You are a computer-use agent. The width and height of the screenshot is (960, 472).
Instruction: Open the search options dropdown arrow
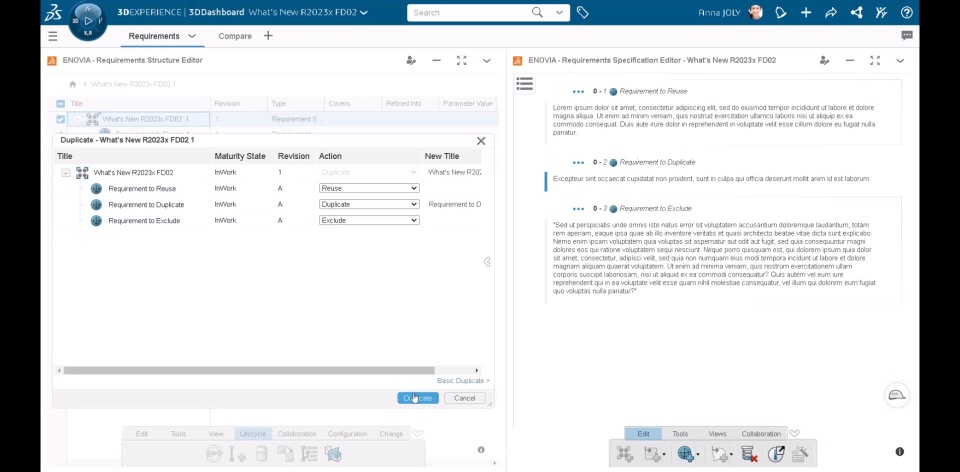pyautogui.click(x=559, y=12)
